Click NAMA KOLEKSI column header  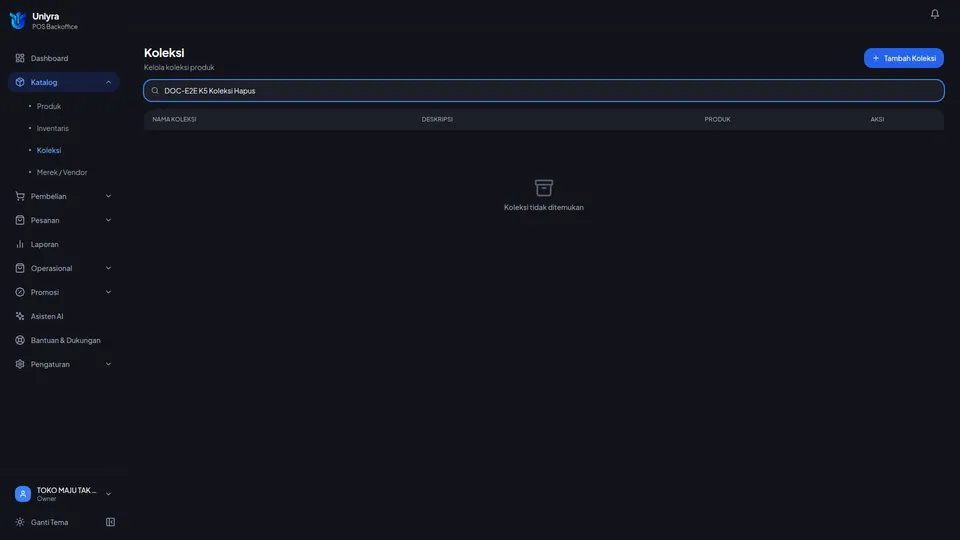coord(174,119)
